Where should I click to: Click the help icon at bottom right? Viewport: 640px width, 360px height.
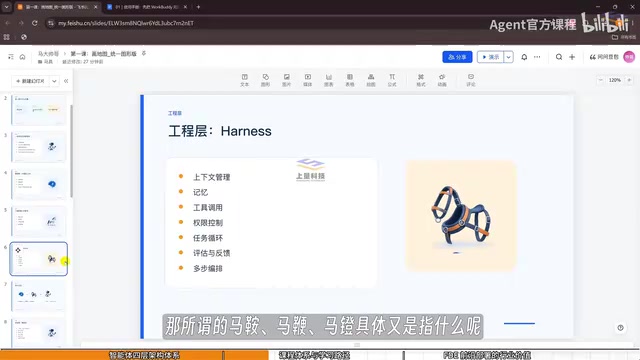point(620,328)
